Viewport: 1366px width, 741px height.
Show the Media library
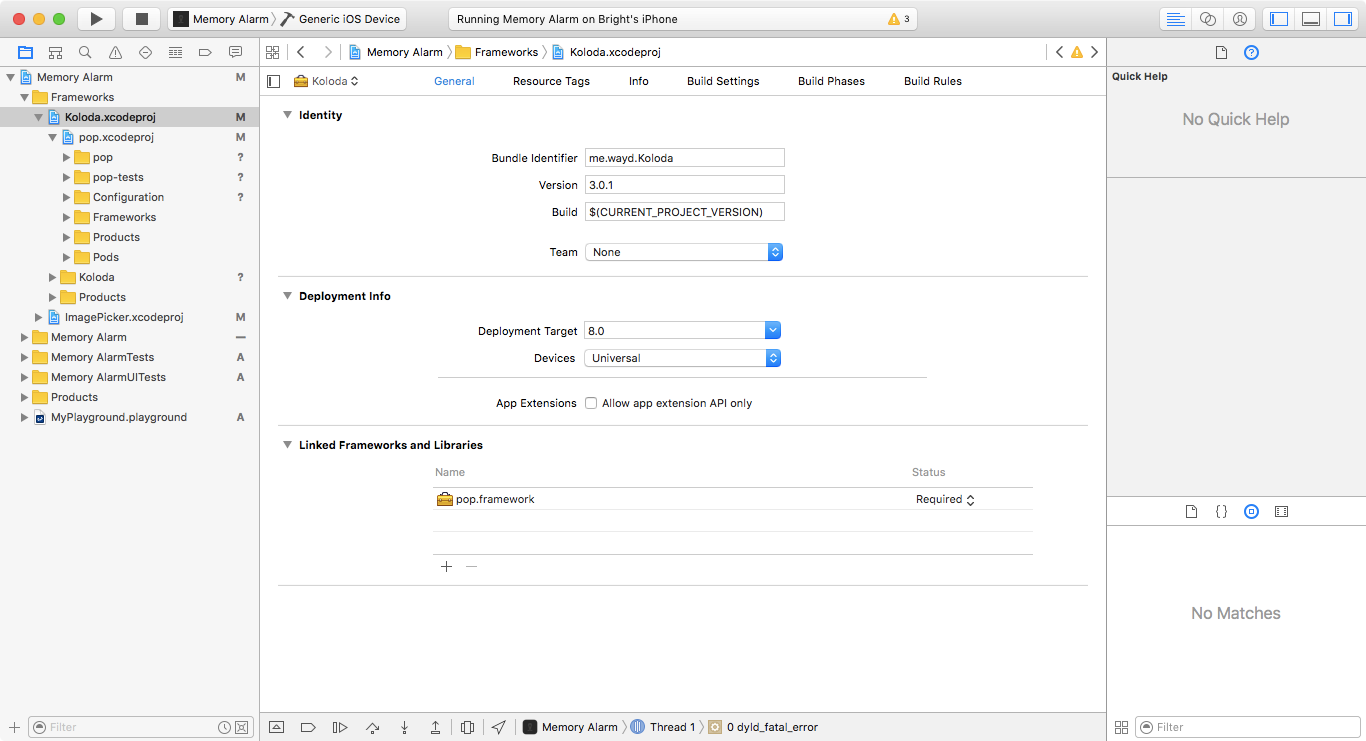(1281, 511)
